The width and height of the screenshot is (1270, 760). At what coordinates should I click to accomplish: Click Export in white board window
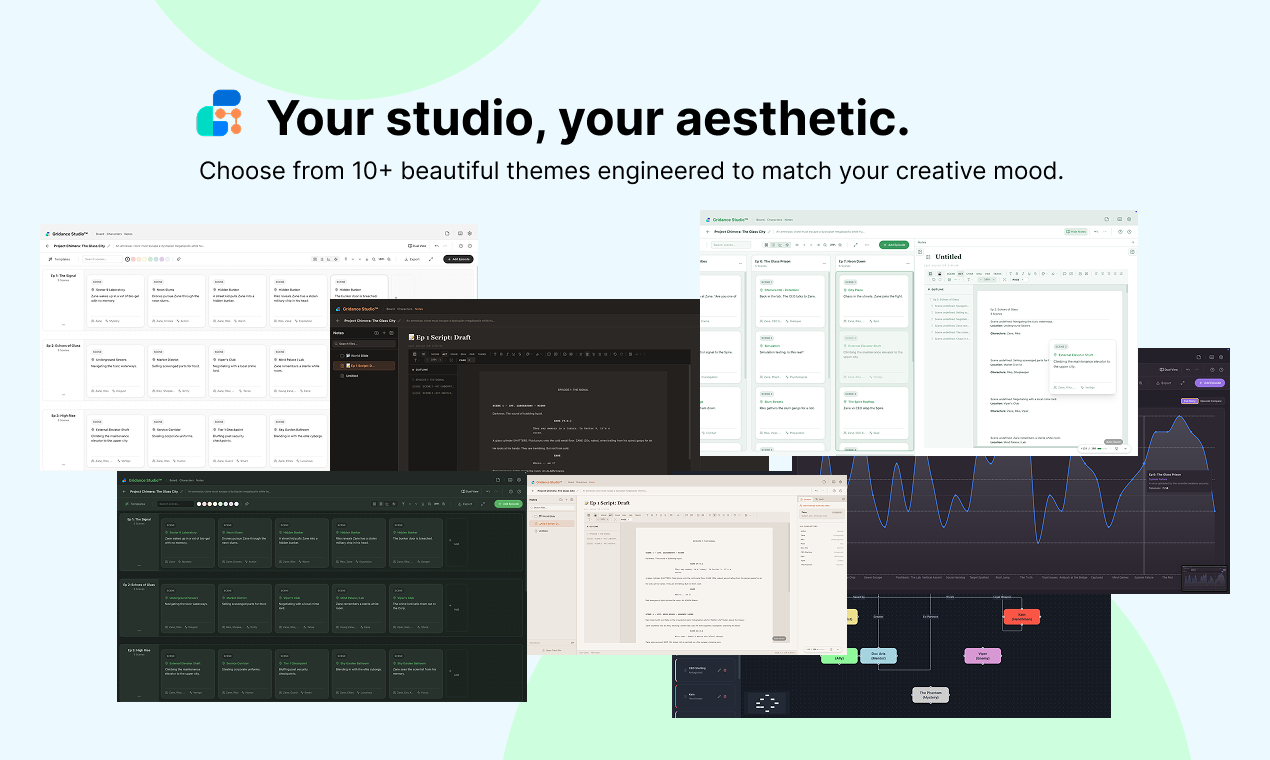pyautogui.click(x=412, y=259)
